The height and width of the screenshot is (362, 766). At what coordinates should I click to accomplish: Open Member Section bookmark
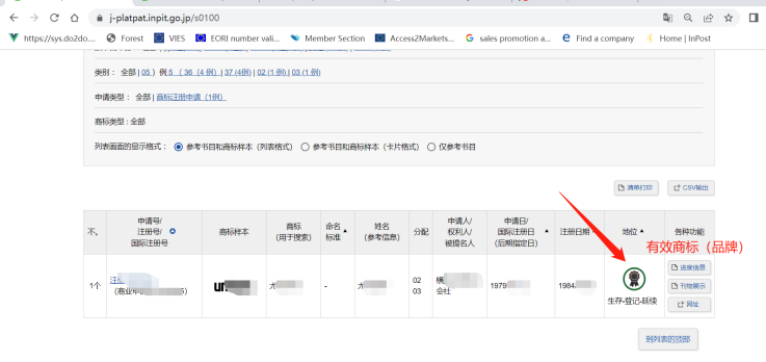327,38
